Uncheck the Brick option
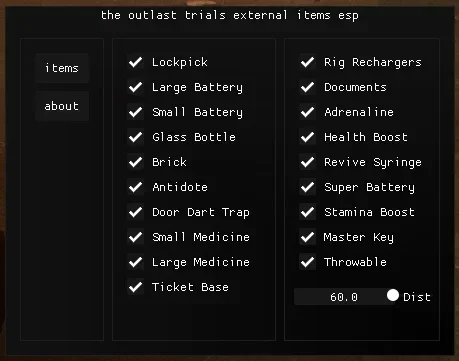This screenshot has height=361, width=459. [136, 162]
